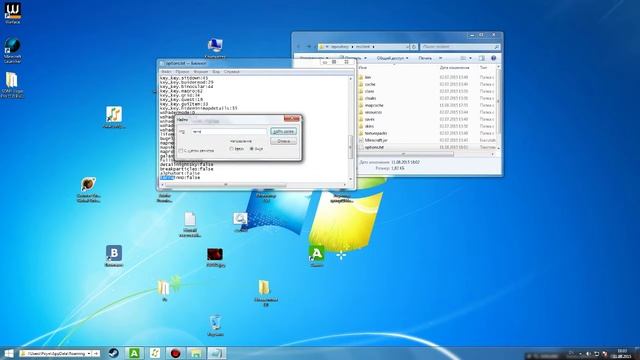640x360 pixels.
Task: Click the Notepad vertical scrollbar thumb
Action: [x=350, y=147]
